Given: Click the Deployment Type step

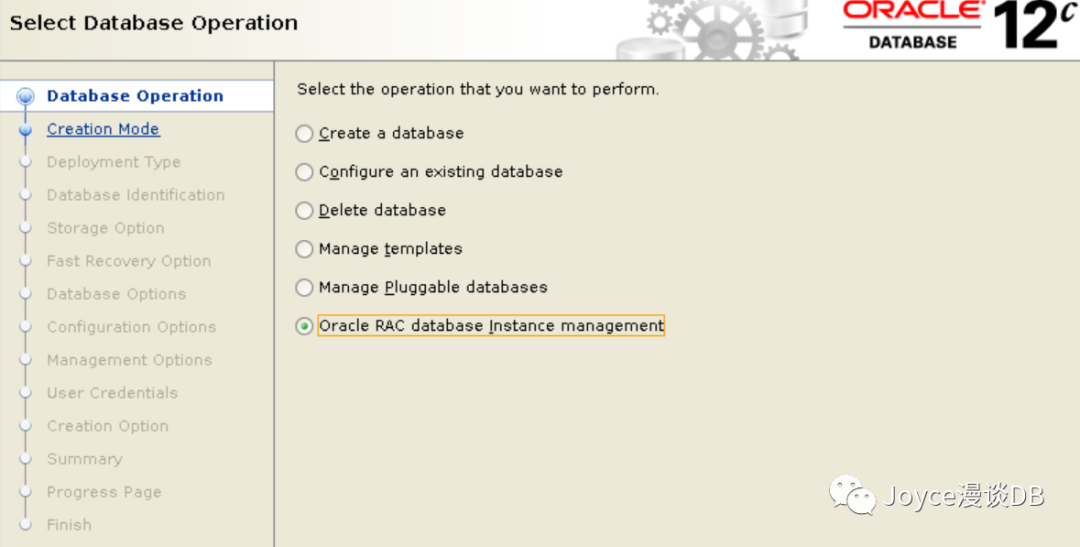Looking at the screenshot, I should pos(113,162).
